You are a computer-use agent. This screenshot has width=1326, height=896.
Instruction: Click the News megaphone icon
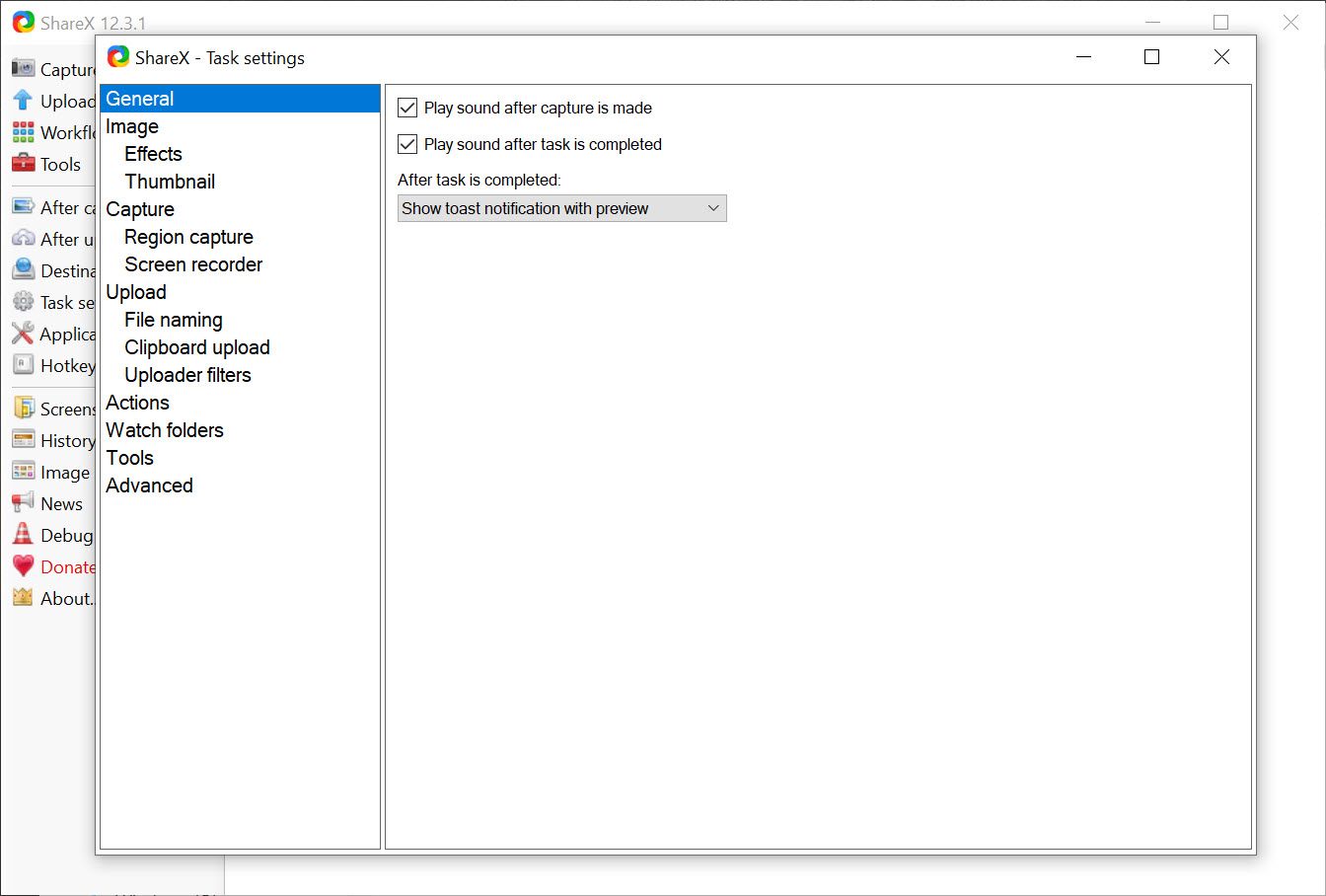click(x=24, y=503)
